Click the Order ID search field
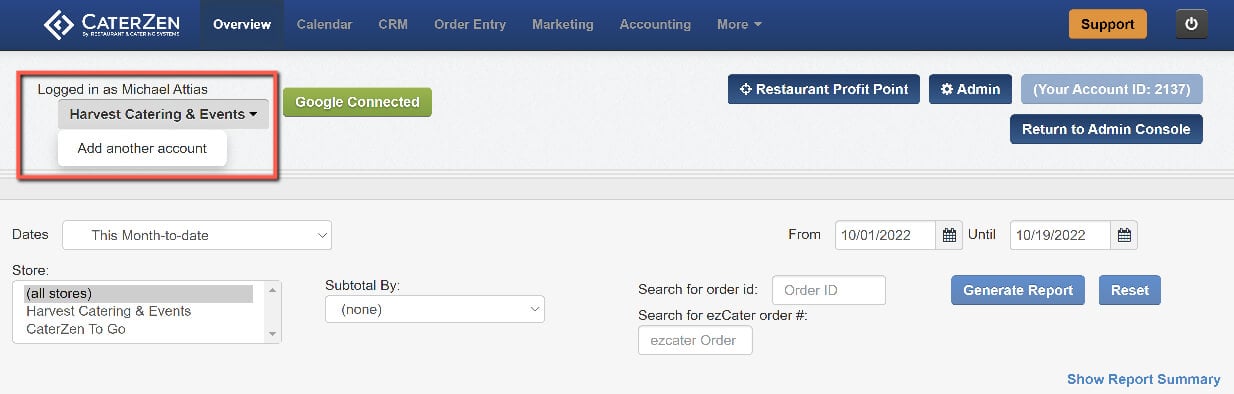The height and width of the screenshot is (394, 1234). 829,290
